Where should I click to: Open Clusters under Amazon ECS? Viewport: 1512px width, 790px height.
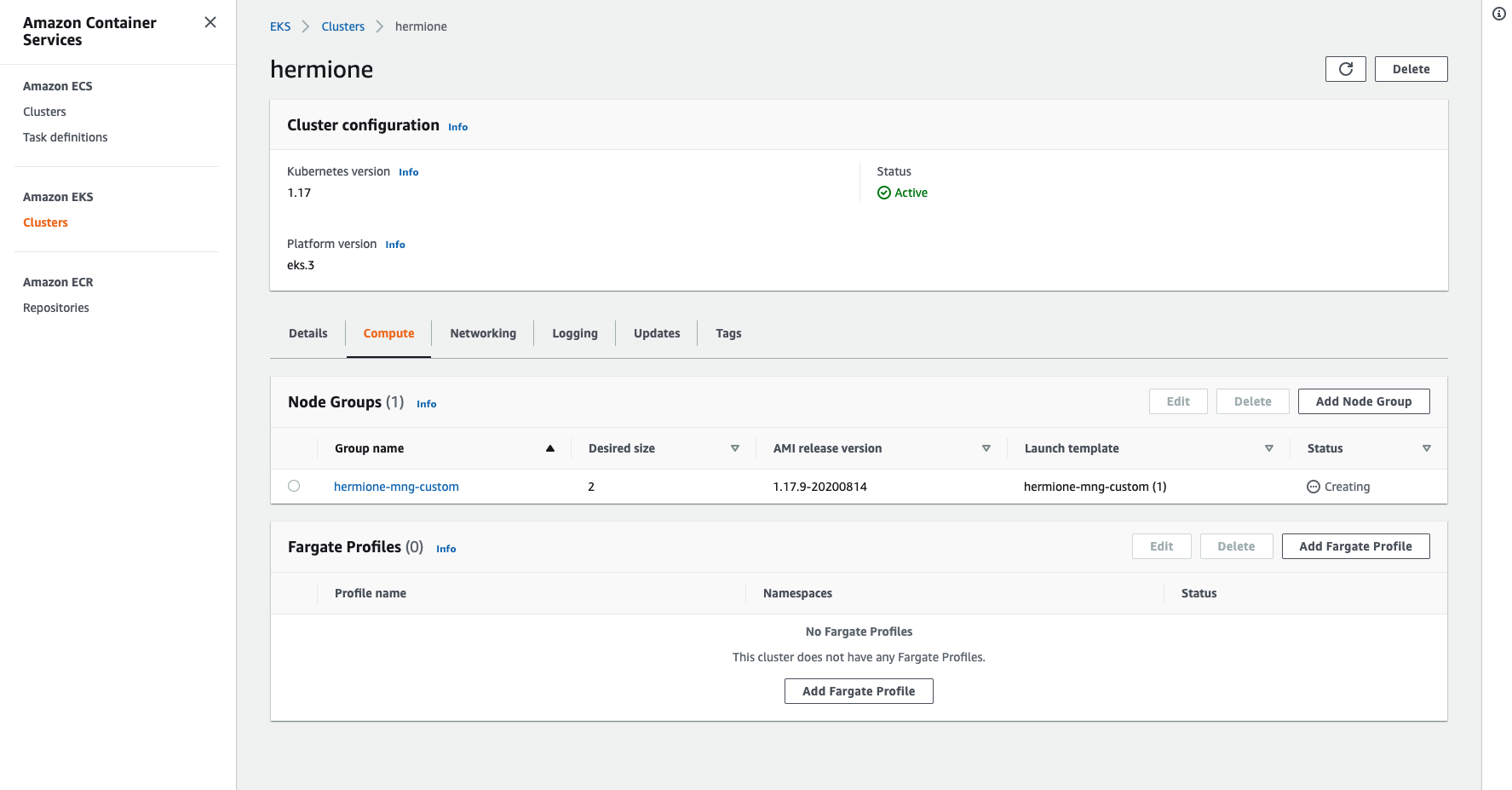click(44, 112)
